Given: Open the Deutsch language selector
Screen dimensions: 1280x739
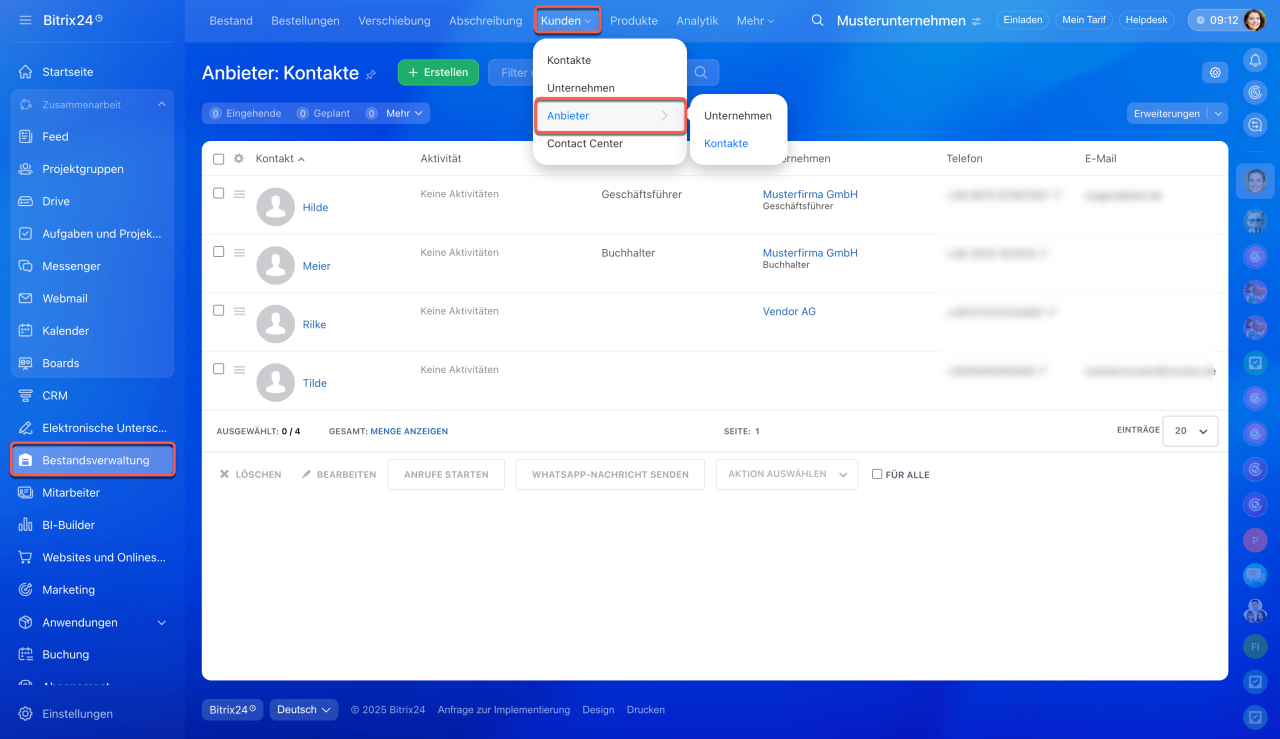Looking at the screenshot, I should click(x=303, y=710).
